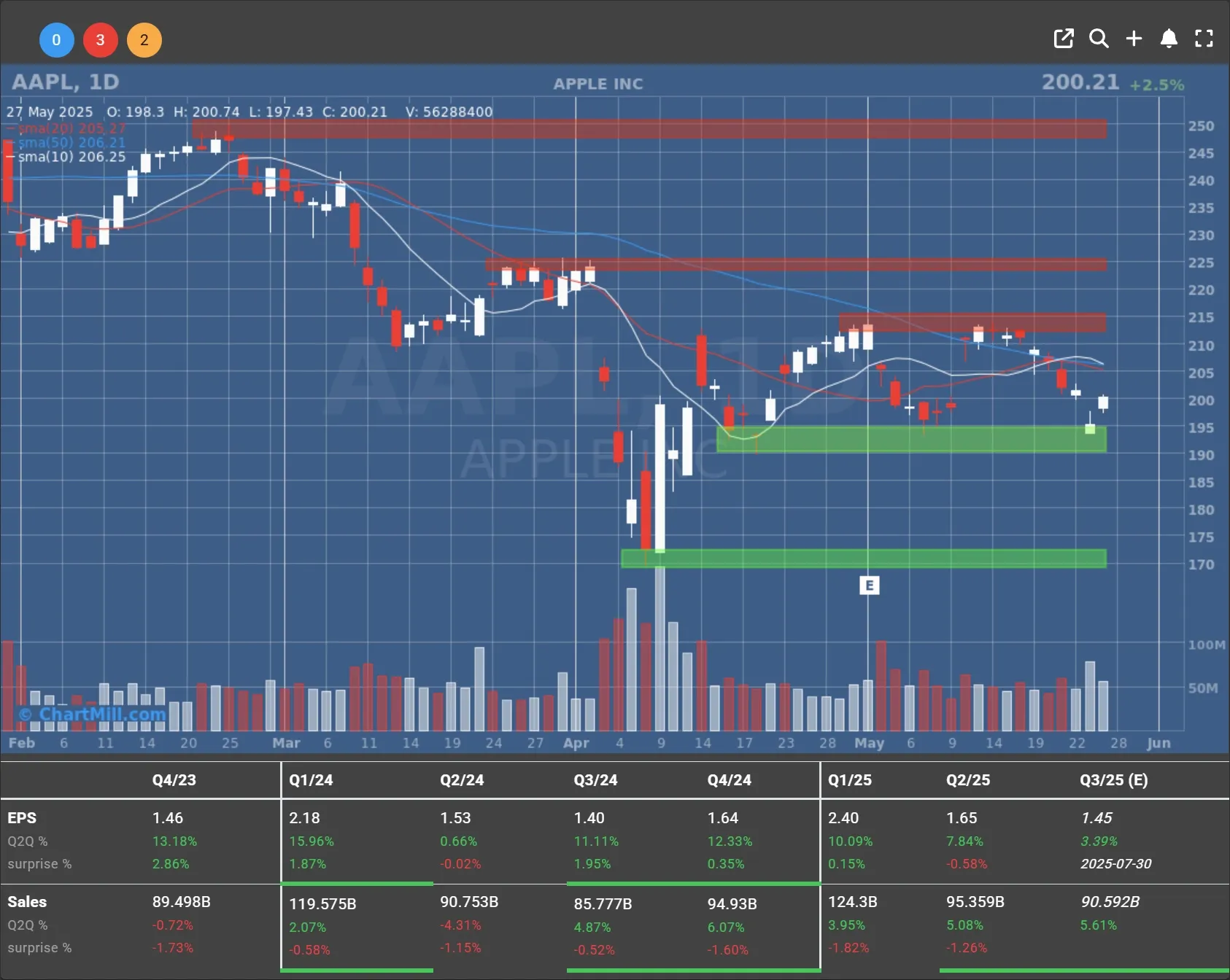Click sales value 124.3B
The width and height of the screenshot is (1230, 980).
tap(853, 902)
